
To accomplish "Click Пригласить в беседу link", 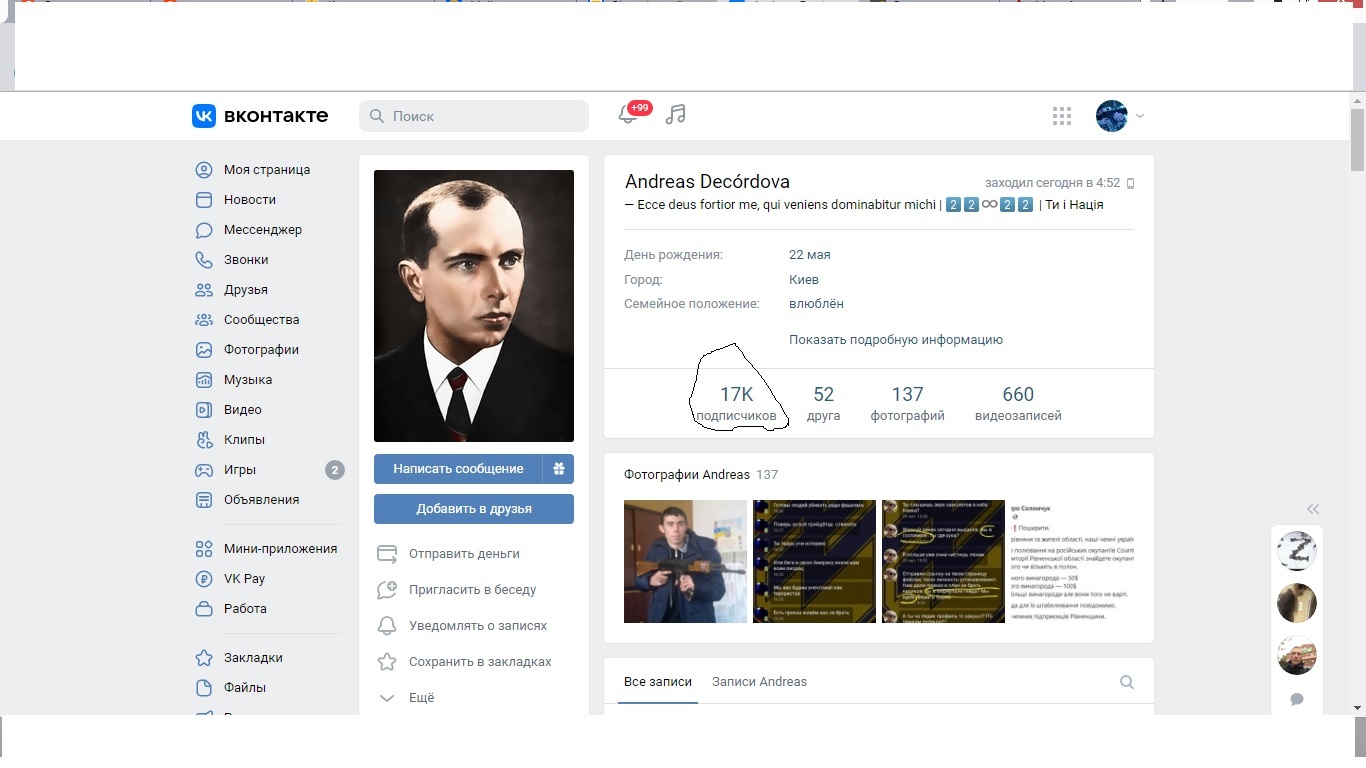I will [x=472, y=590].
